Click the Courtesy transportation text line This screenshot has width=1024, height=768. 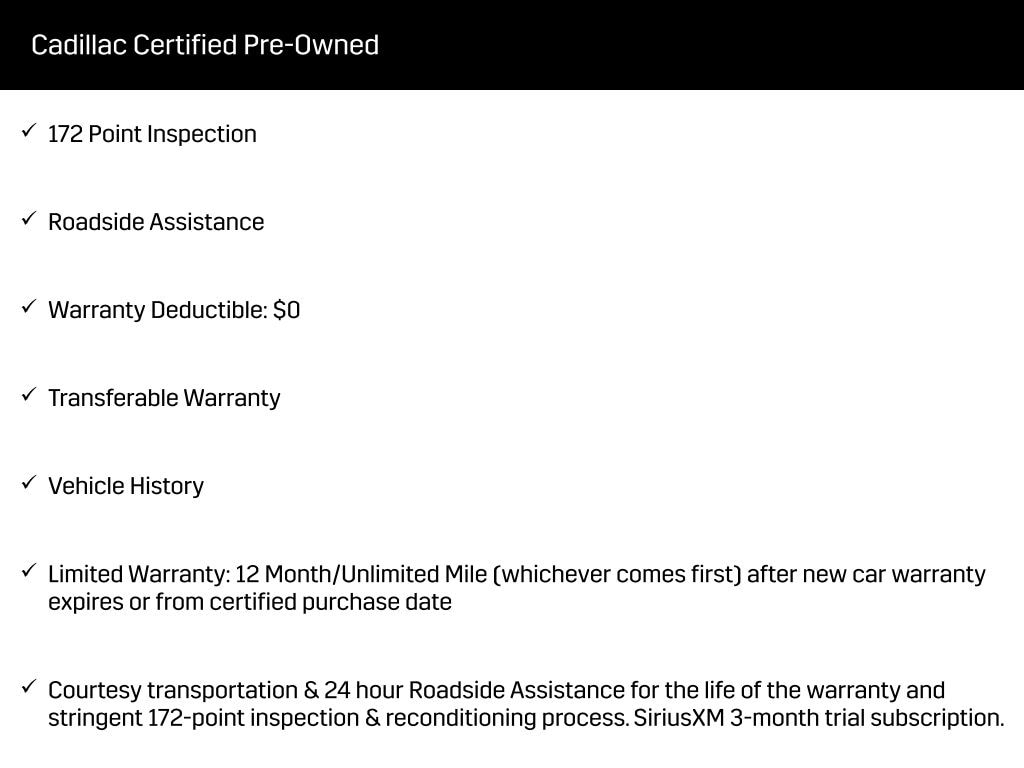(x=496, y=690)
